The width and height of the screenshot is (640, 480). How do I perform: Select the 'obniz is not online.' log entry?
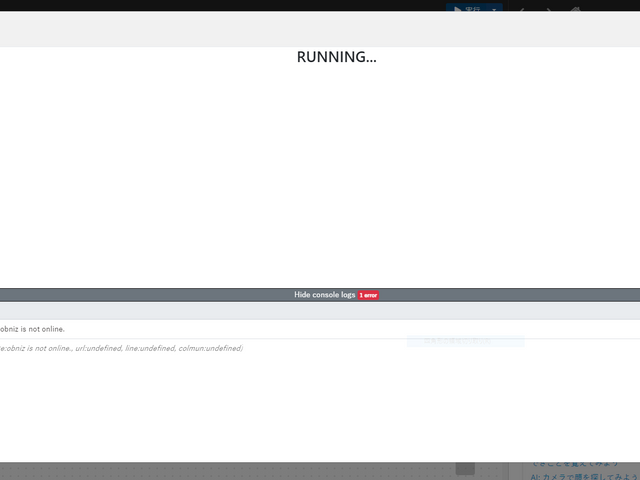tap(34, 329)
